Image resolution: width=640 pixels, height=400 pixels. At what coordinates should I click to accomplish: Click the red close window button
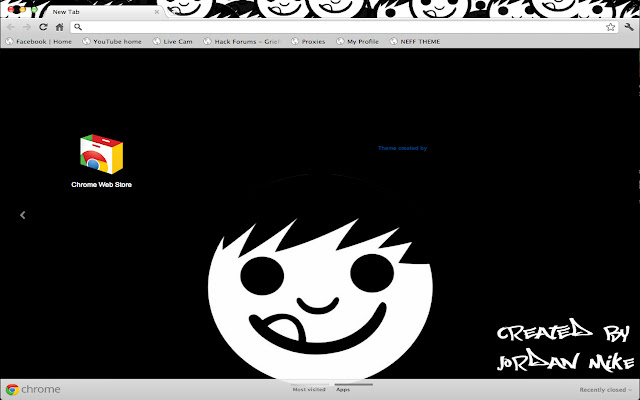coord(11,9)
